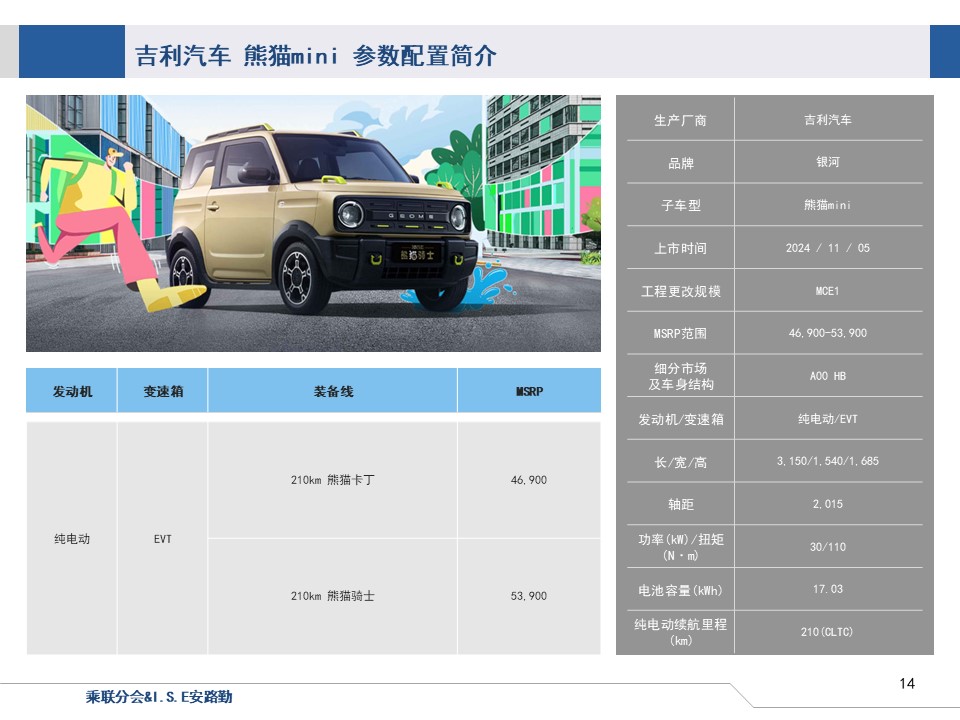This screenshot has height=720, width=960.
Task: Click the dimensions 3,150/1,540/1,685
Action: point(828,461)
